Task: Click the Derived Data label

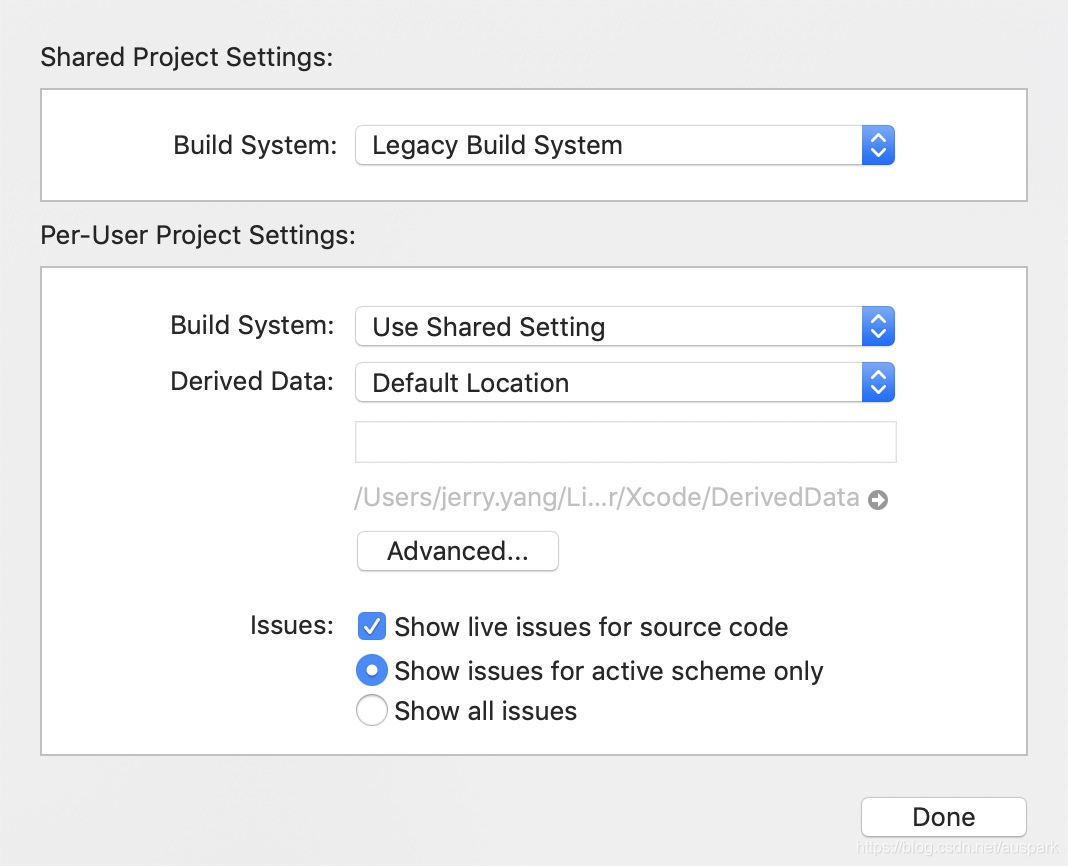Action: click(x=252, y=381)
